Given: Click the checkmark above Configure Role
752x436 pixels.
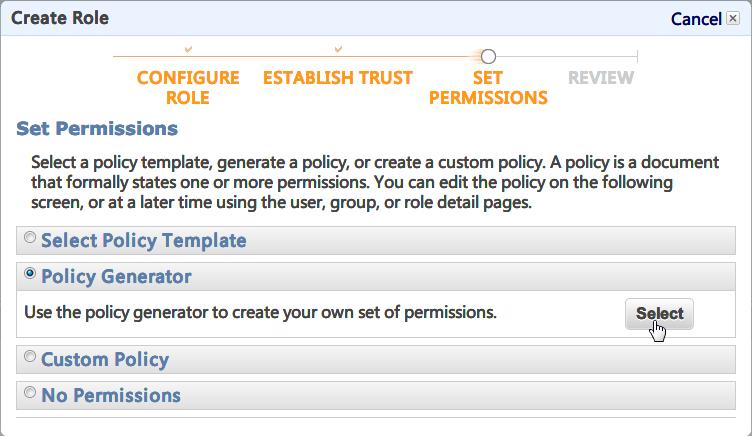Looking at the screenshot, I should pos(188,48).
